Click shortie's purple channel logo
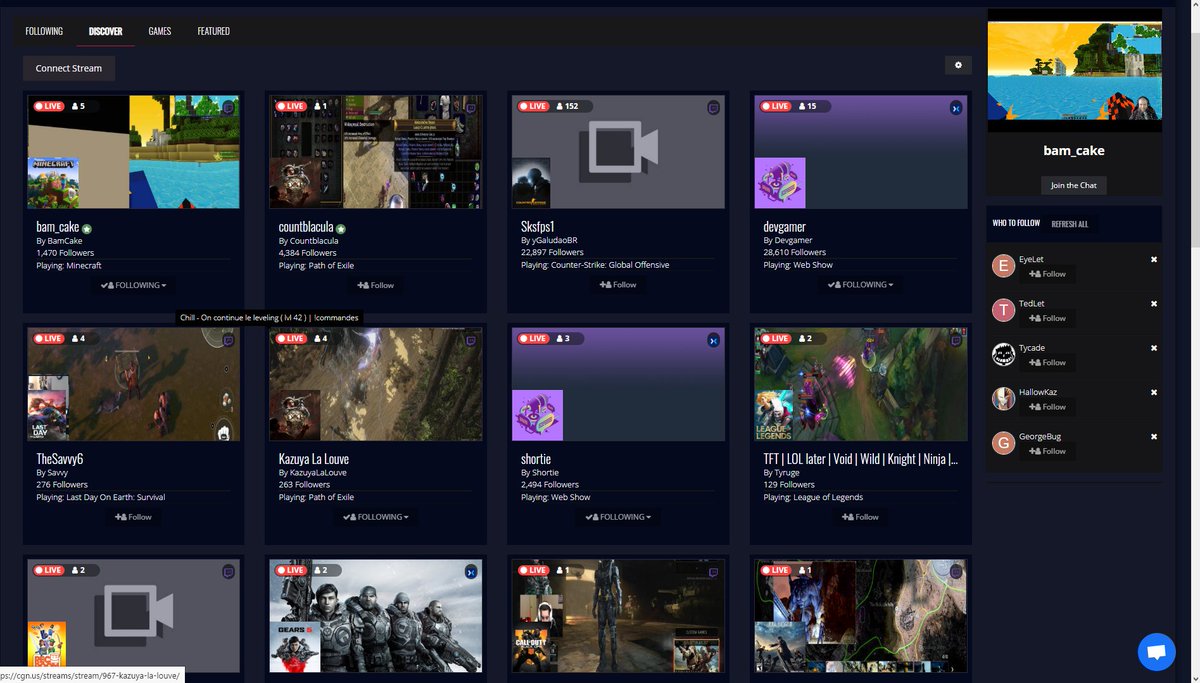Image resolution: width=1200 pixels, height=683 pixels. 538,415
